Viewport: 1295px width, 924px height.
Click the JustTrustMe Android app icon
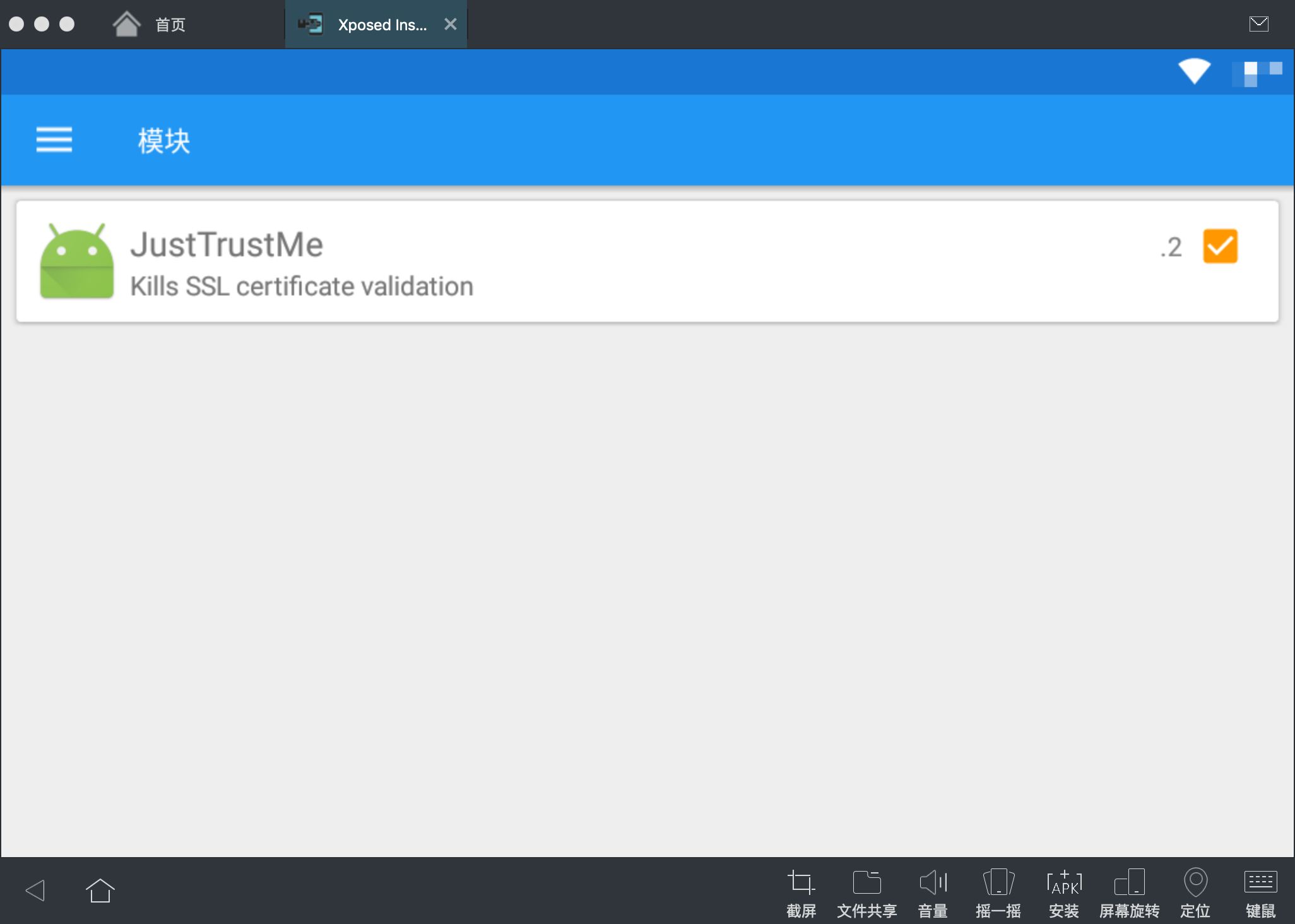pos(77,261)
